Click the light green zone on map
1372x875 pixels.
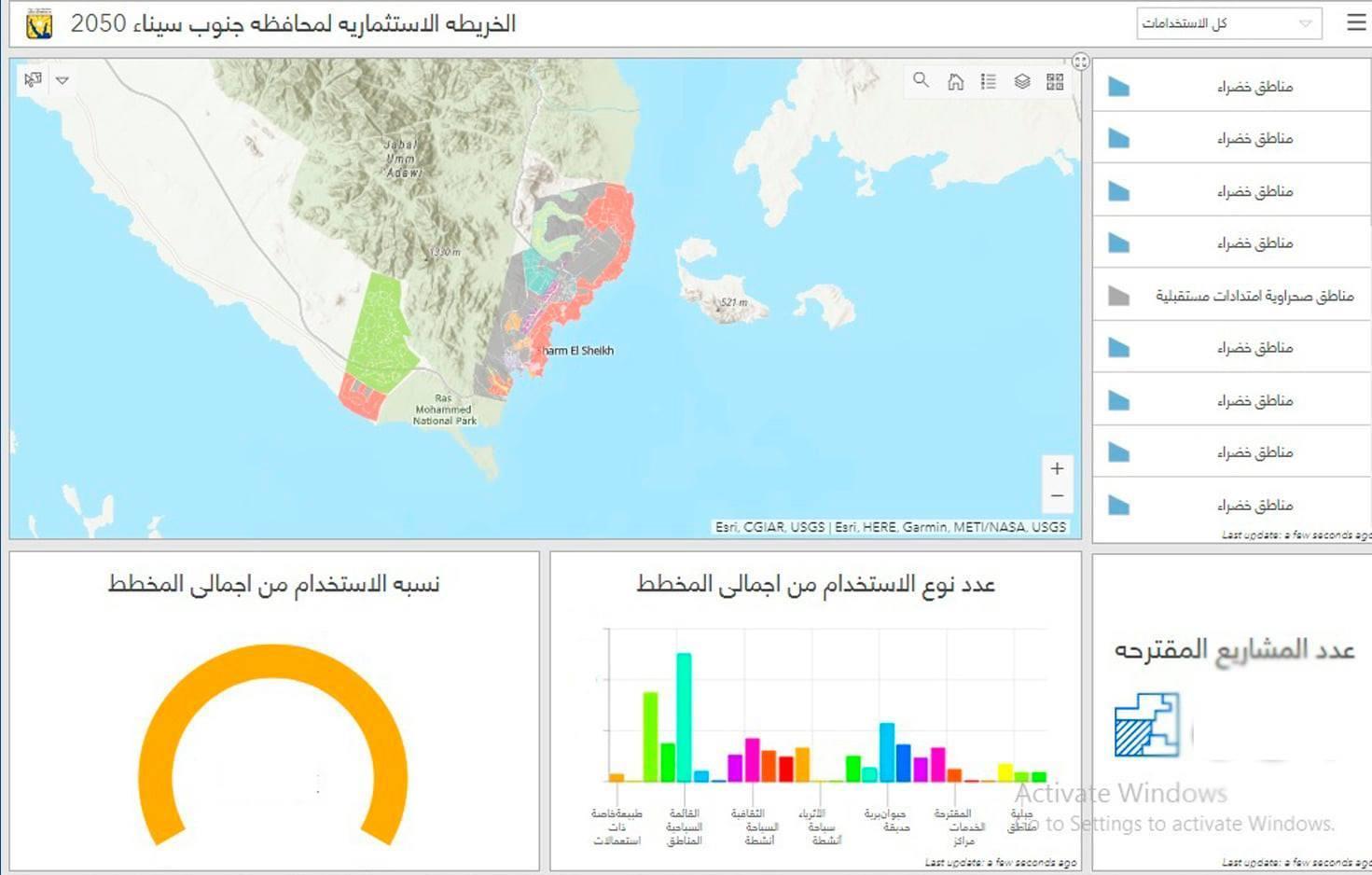[379, 331]
